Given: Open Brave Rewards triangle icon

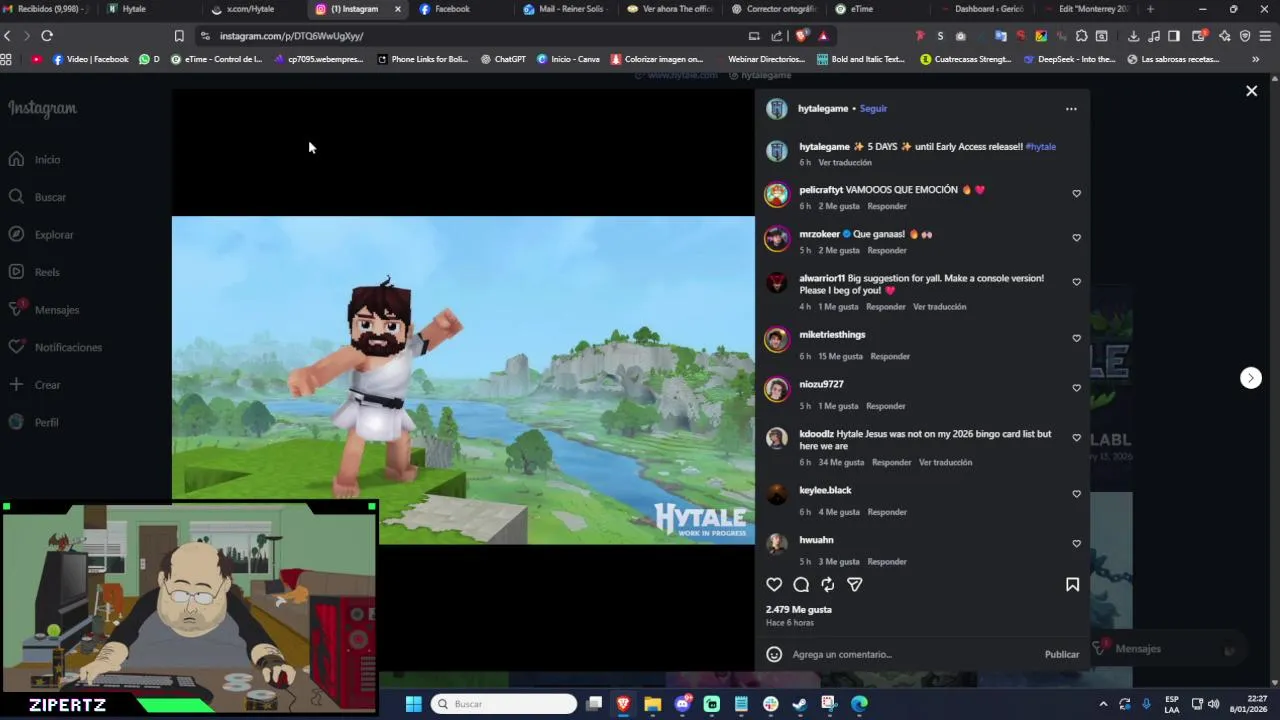Looking at the screenshot, I should (x=823, y=36).
